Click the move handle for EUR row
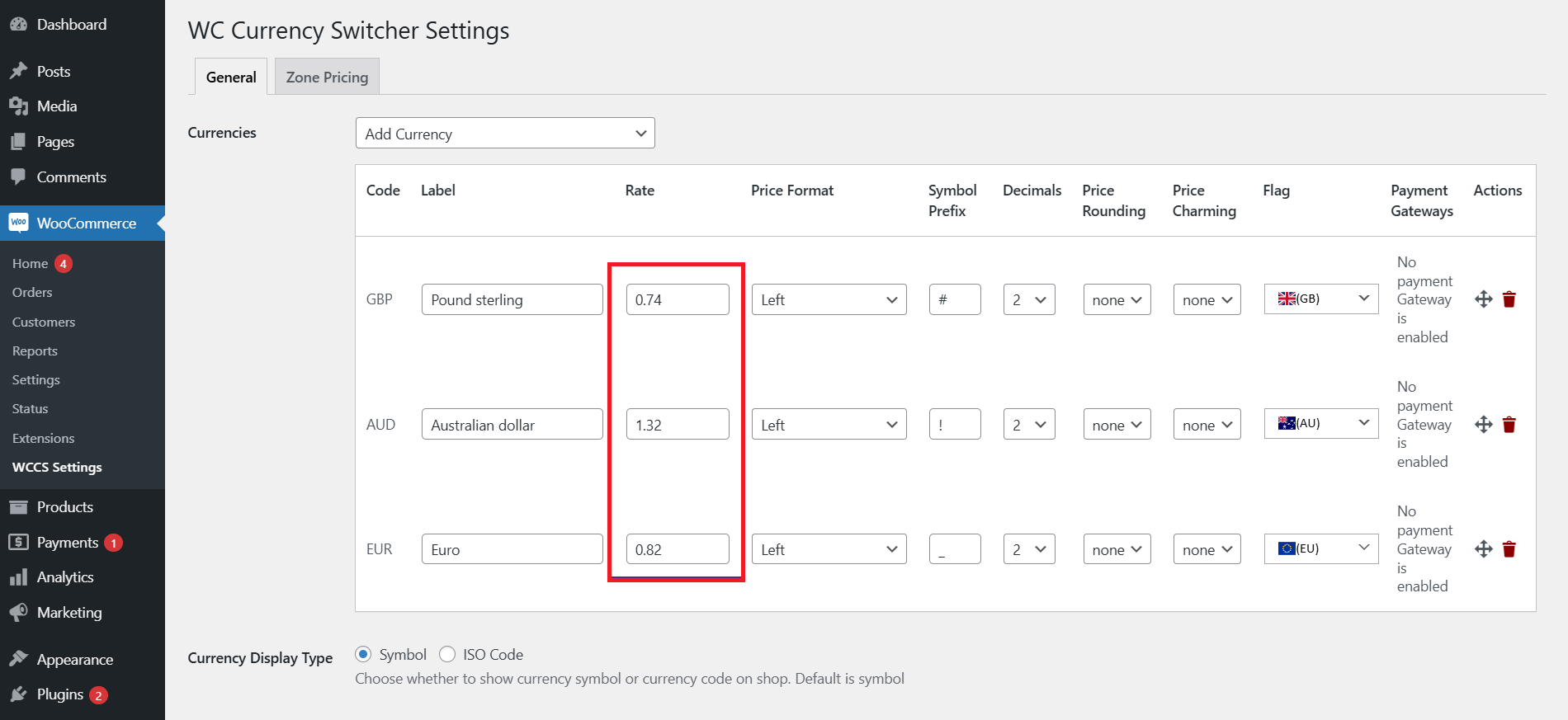1568x720 pixels. [x=1484, y=549]
